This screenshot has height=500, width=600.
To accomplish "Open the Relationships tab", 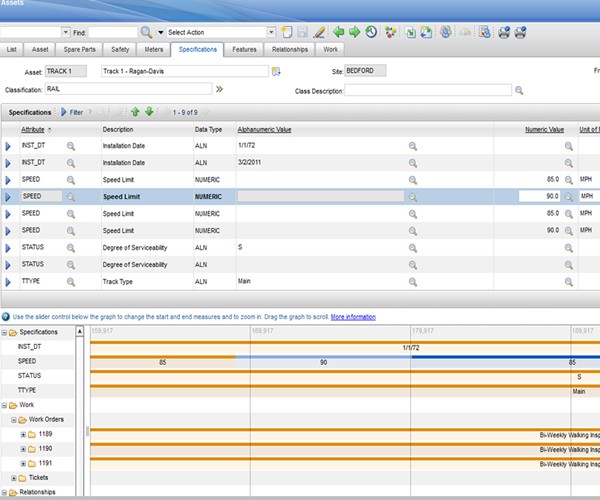I will tap(290, 49).
